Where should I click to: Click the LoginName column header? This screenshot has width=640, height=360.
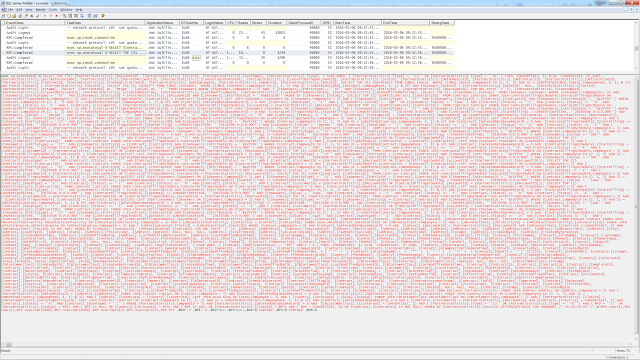point(214,23)
